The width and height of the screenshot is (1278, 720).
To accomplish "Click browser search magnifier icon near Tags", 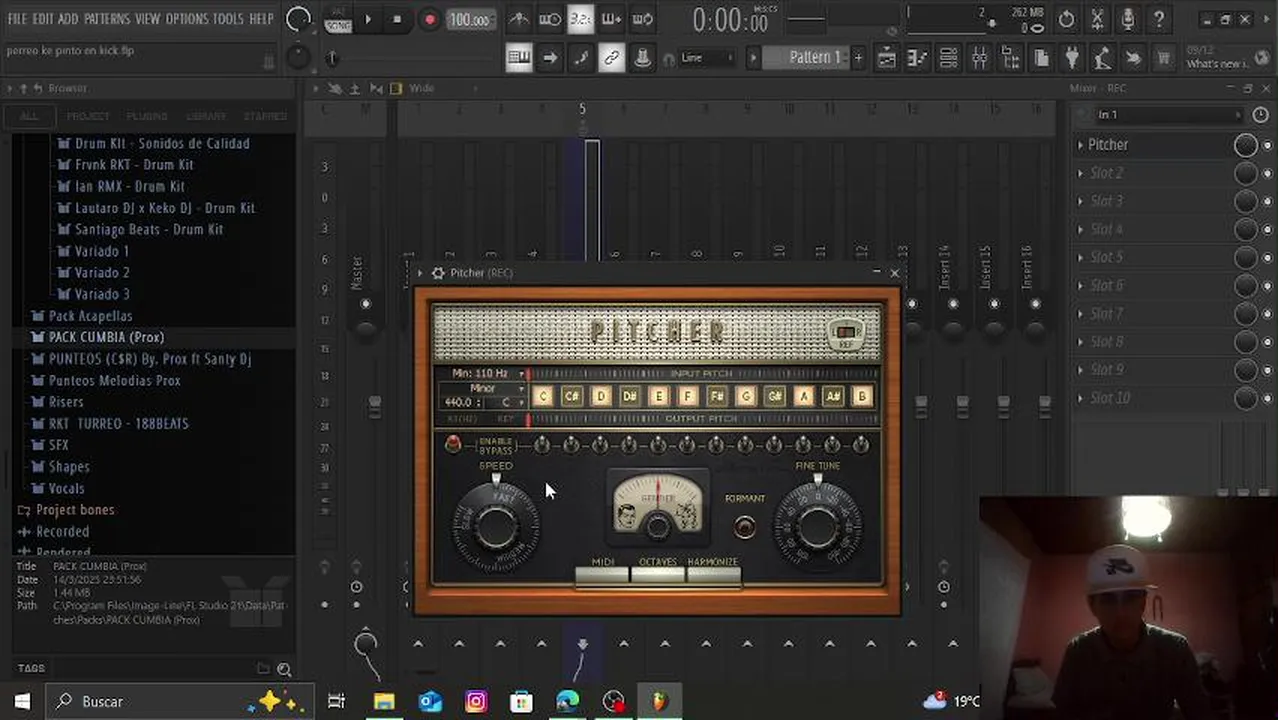I will 284,669.
